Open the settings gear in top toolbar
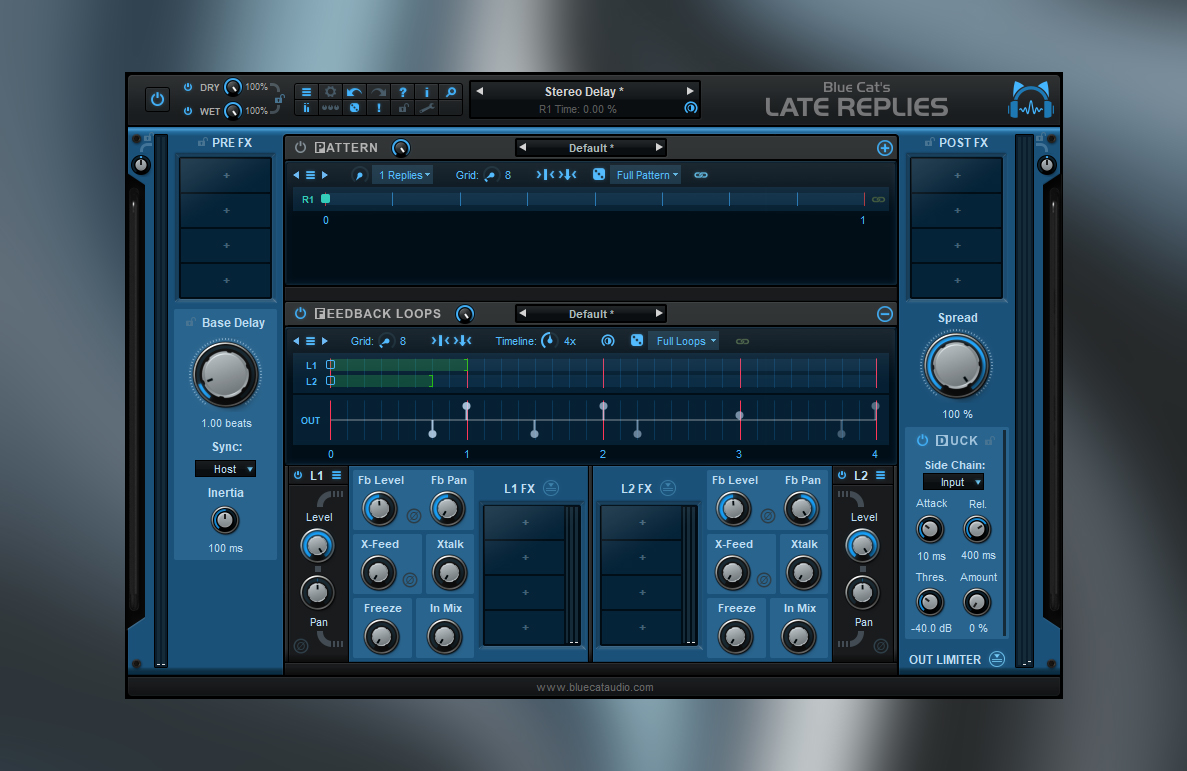Screen dimensions: 1187x771 point(331,92)
